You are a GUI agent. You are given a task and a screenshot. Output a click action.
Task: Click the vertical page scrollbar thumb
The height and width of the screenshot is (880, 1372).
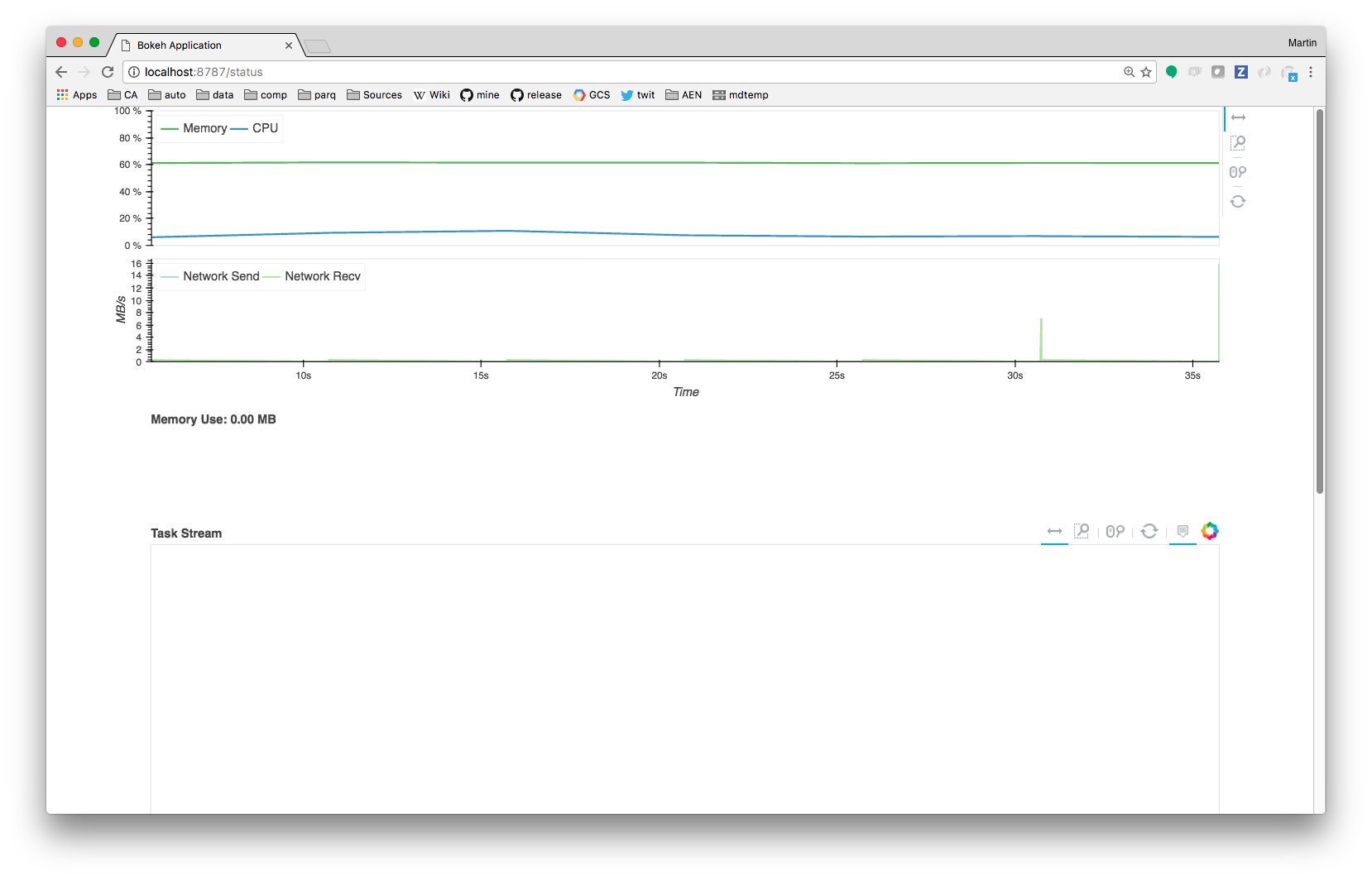(1319, 302)
